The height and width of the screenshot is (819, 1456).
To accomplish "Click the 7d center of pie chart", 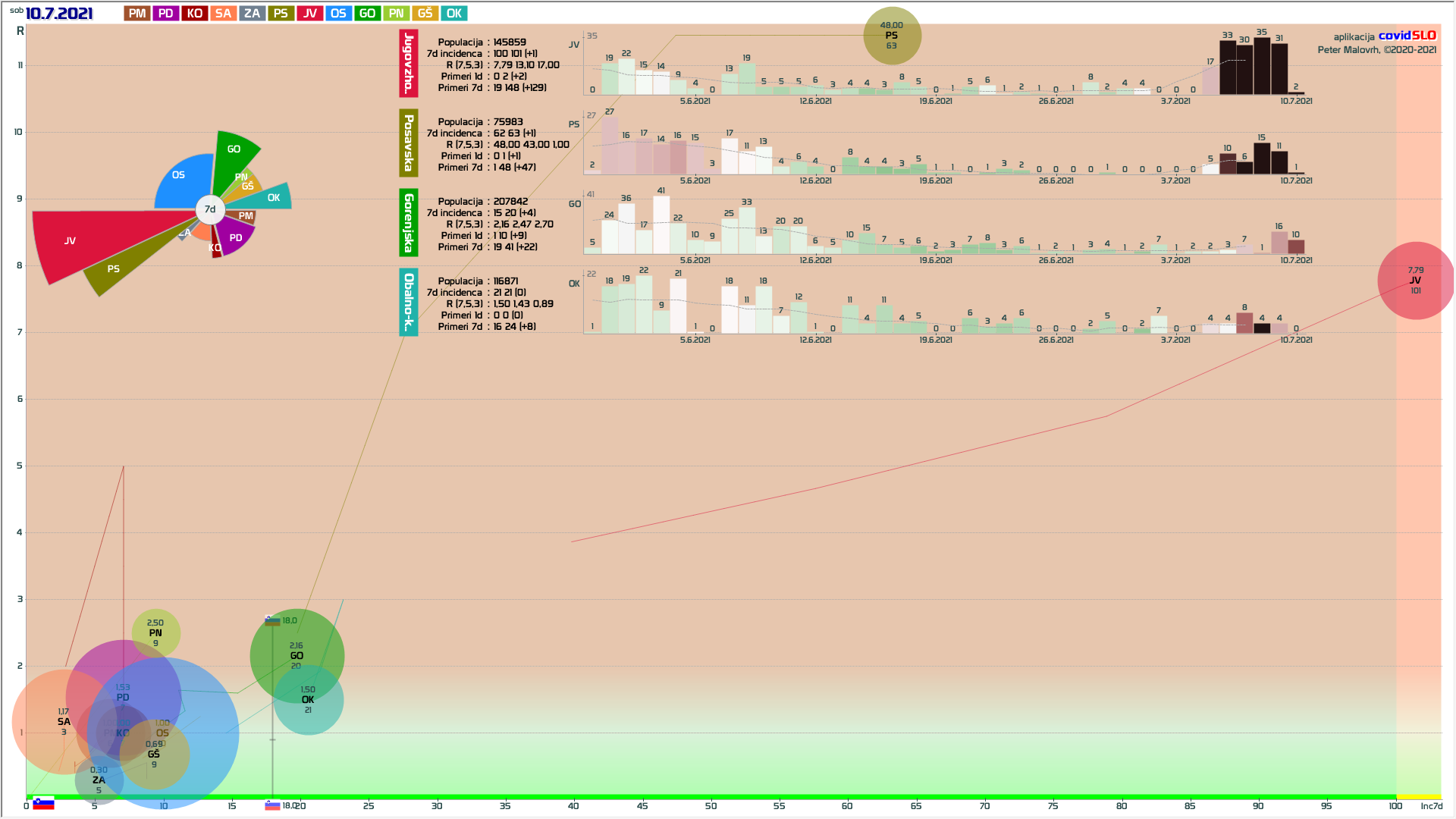I will tap(210, 209).
